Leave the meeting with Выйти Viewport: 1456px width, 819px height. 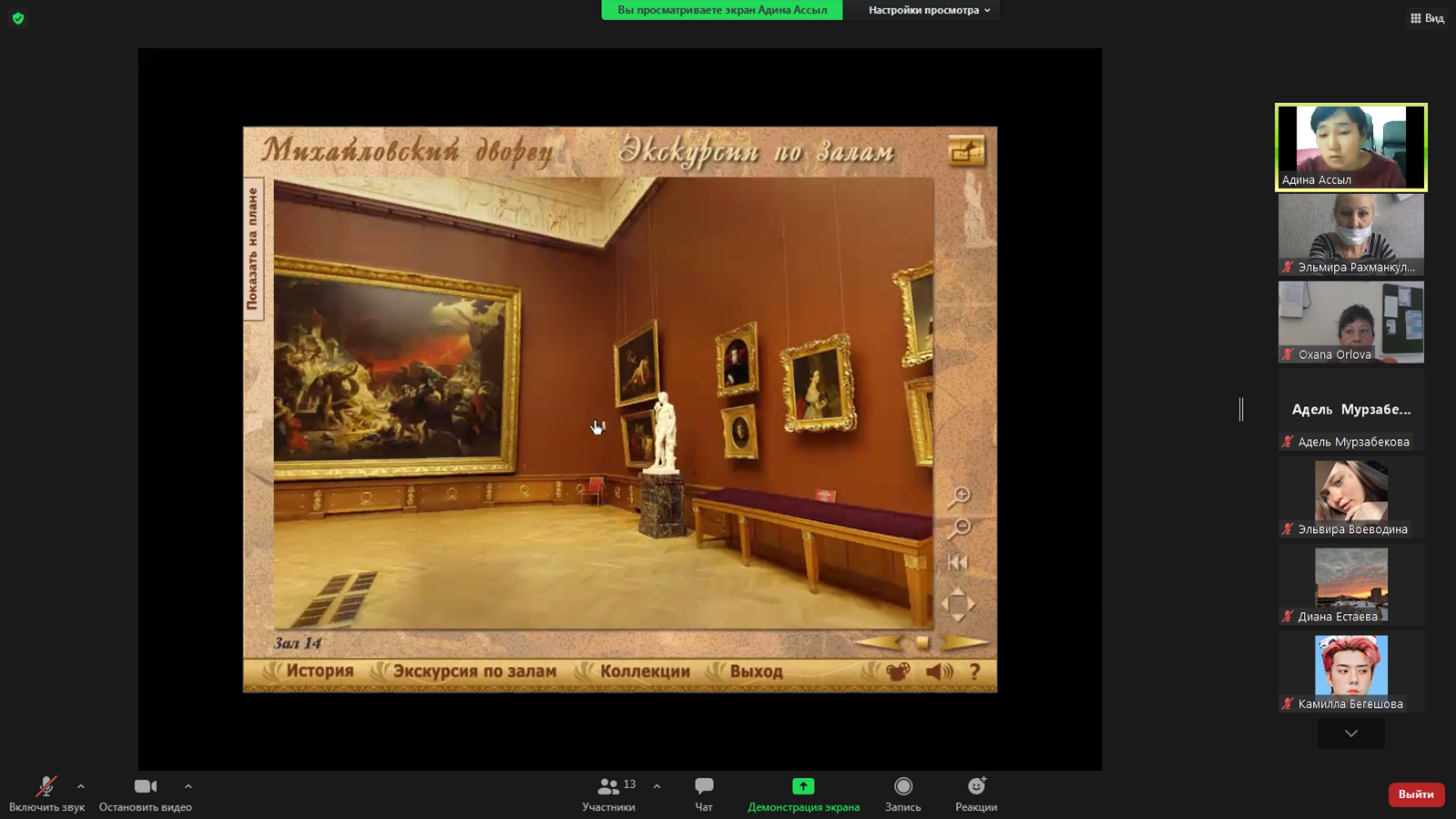[1416, 794]
